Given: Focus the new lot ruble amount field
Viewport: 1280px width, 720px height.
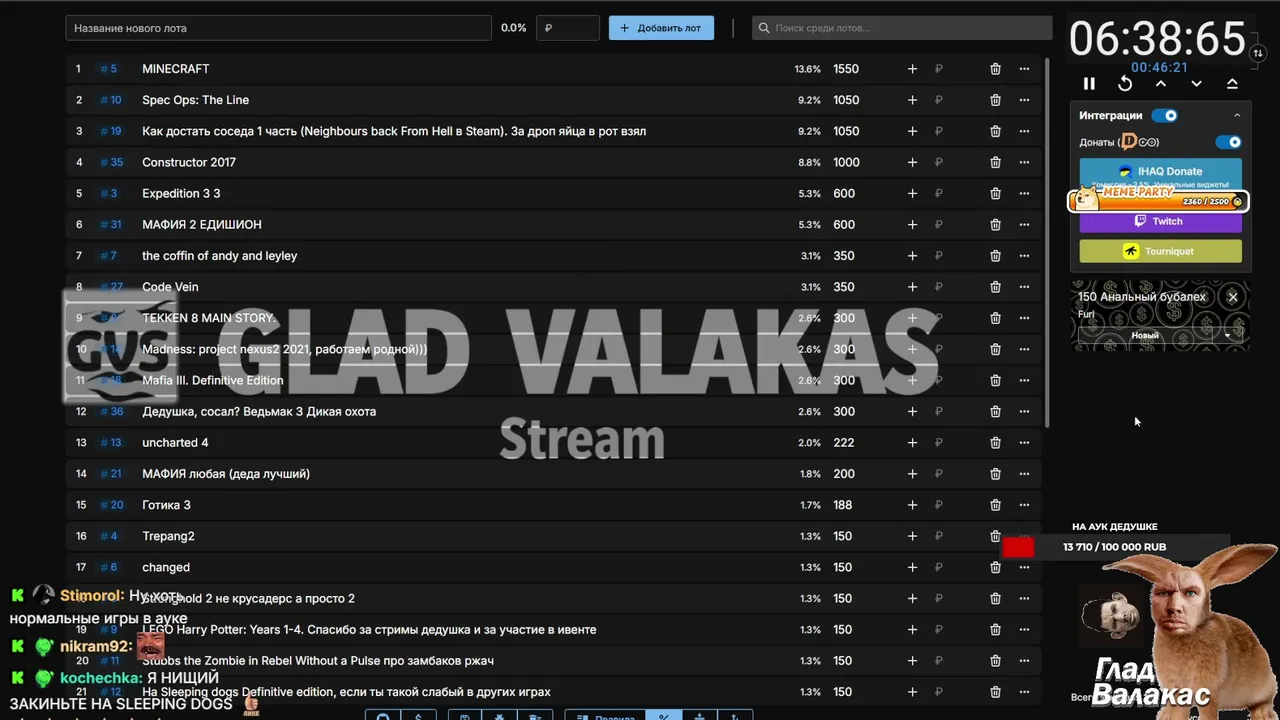Looking at the screenshot, I should pos(568,28).
